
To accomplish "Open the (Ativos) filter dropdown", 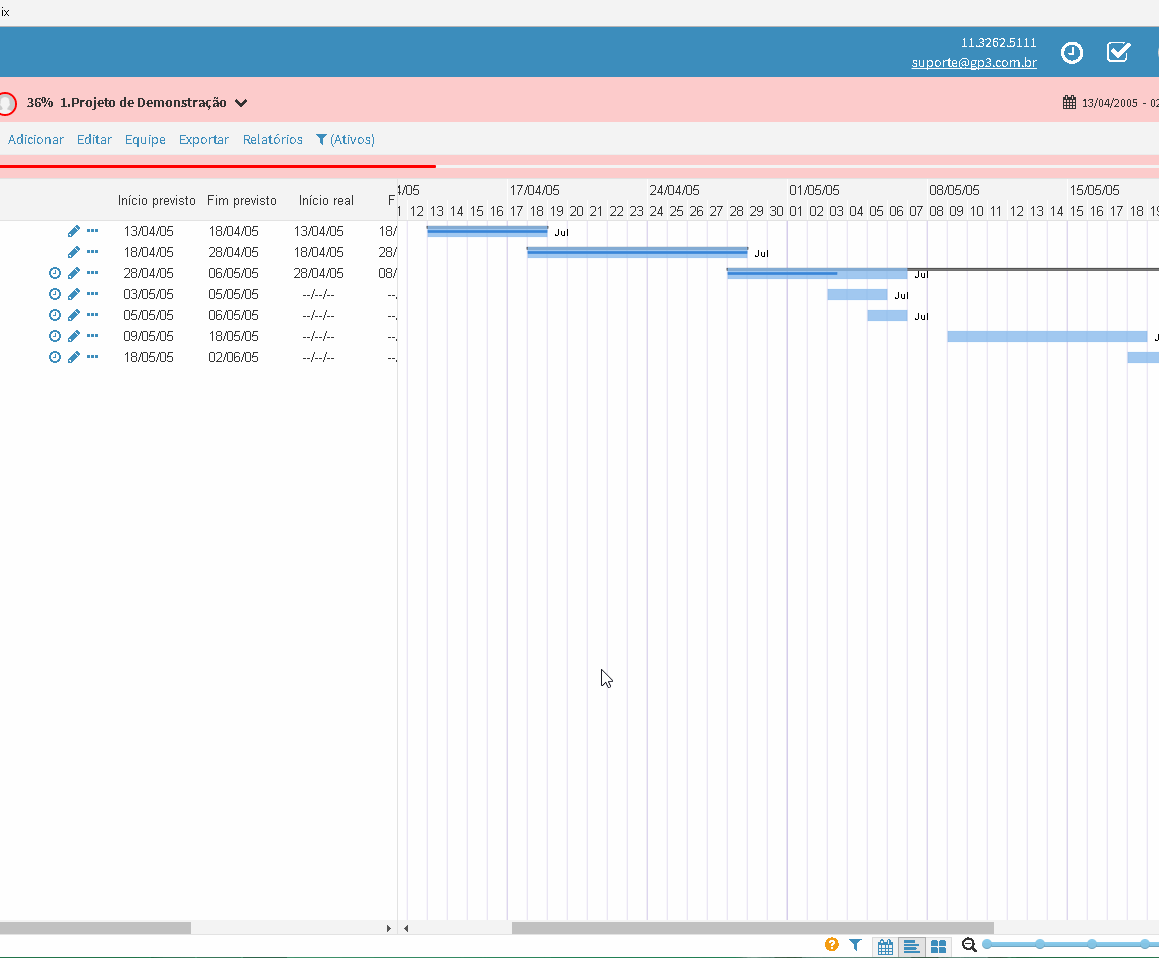I will [x=345, y=140].
